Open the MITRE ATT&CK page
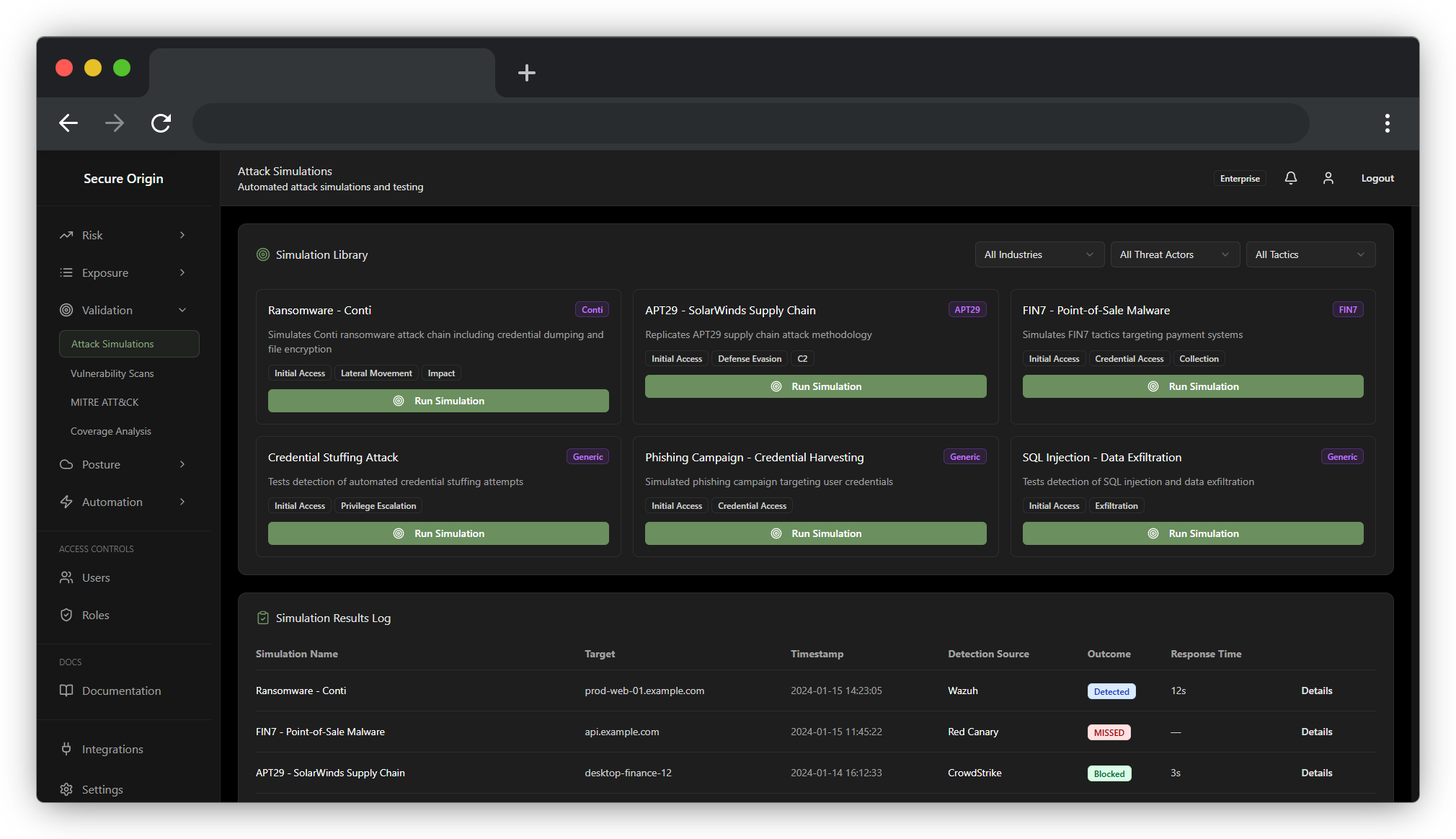 105,402
